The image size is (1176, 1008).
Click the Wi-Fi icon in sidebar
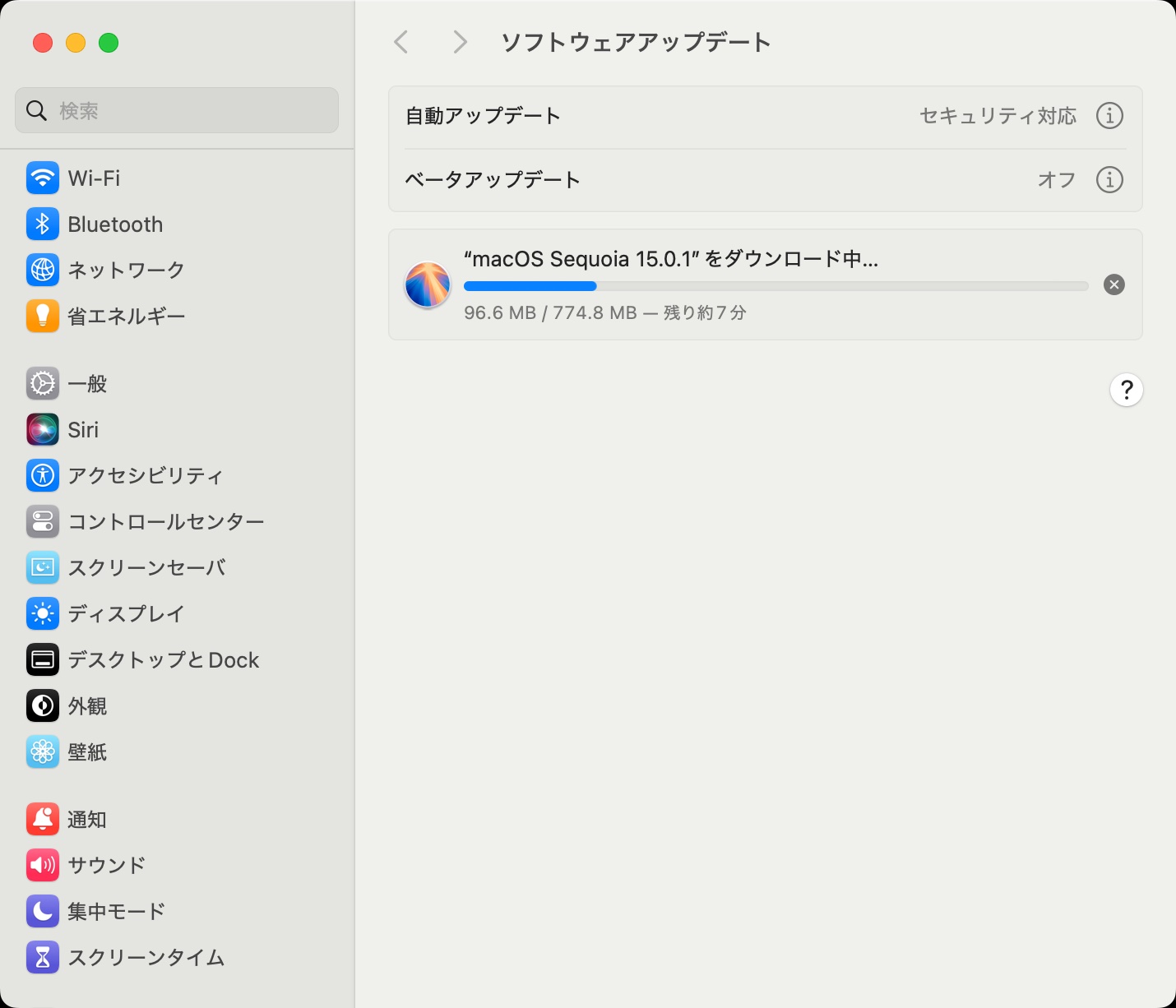[43, 178]
